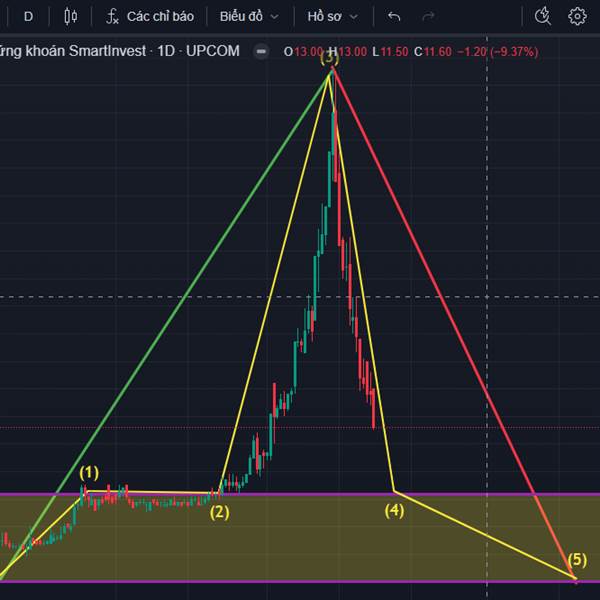
Task: Click the fx indicators icon
Action: click(112, 16)
